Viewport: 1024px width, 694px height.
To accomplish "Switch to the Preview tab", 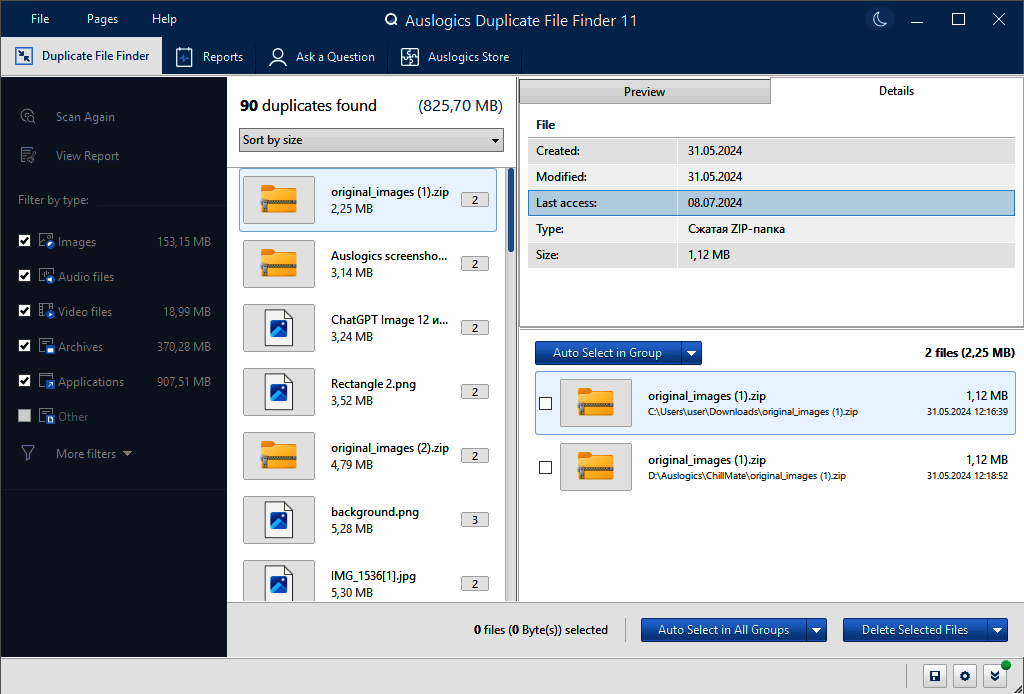I will tap(644, 92).
